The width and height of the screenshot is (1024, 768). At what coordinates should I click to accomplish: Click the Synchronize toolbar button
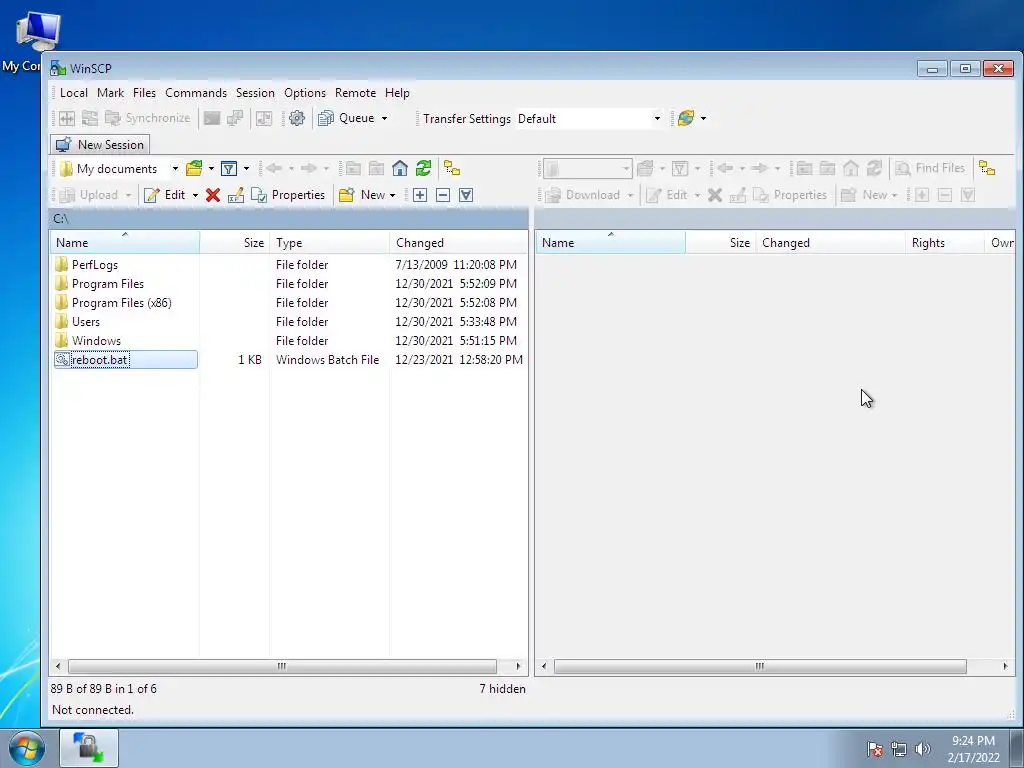click(148, 118)
